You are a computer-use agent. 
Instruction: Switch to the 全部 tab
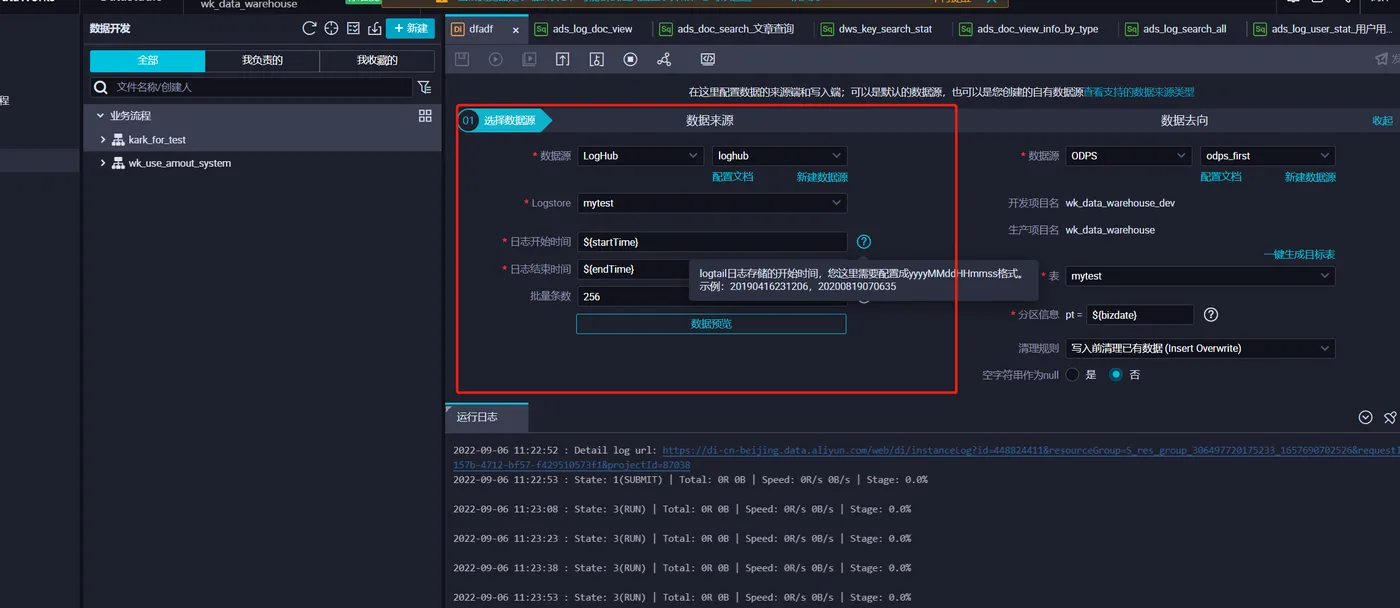147,61
